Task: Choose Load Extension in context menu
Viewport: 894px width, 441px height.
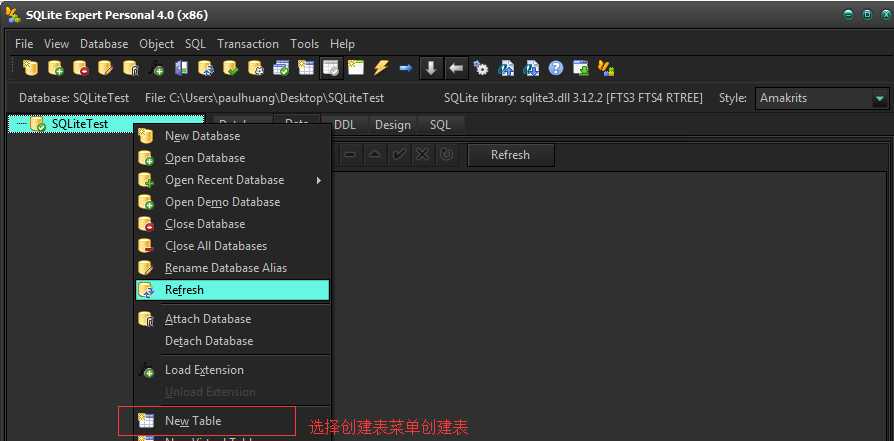Action: (x=233, y=370)
